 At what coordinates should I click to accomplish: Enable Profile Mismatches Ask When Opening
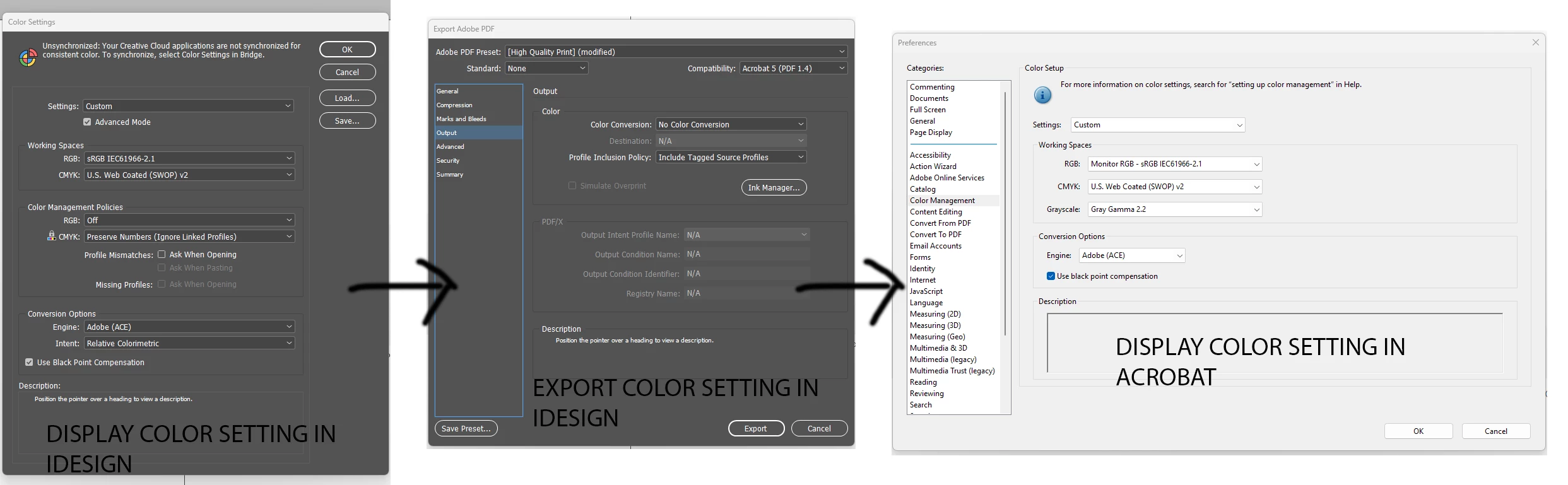(162, 254)
